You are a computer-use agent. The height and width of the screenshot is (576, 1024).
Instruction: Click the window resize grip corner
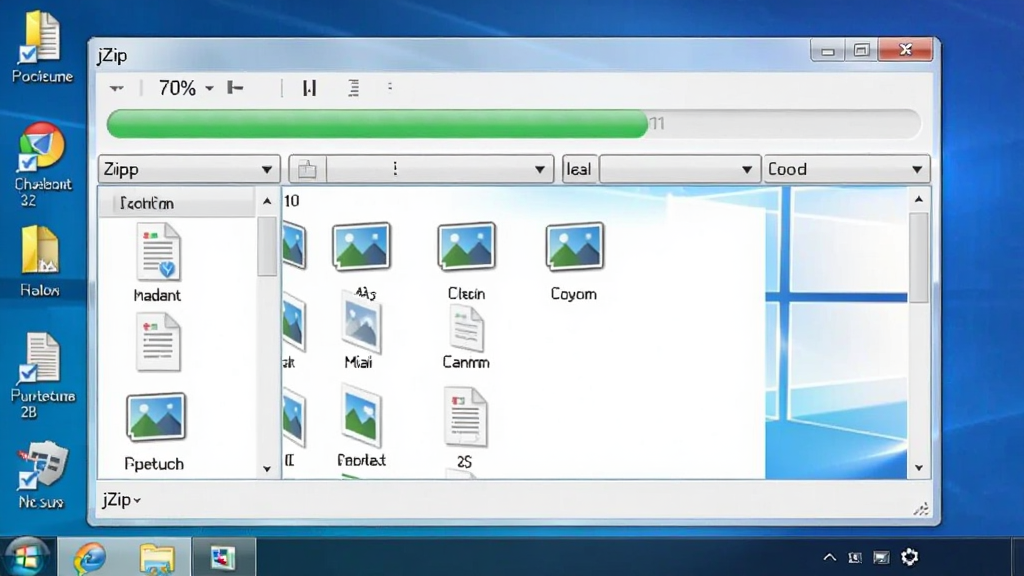(921, 509)
